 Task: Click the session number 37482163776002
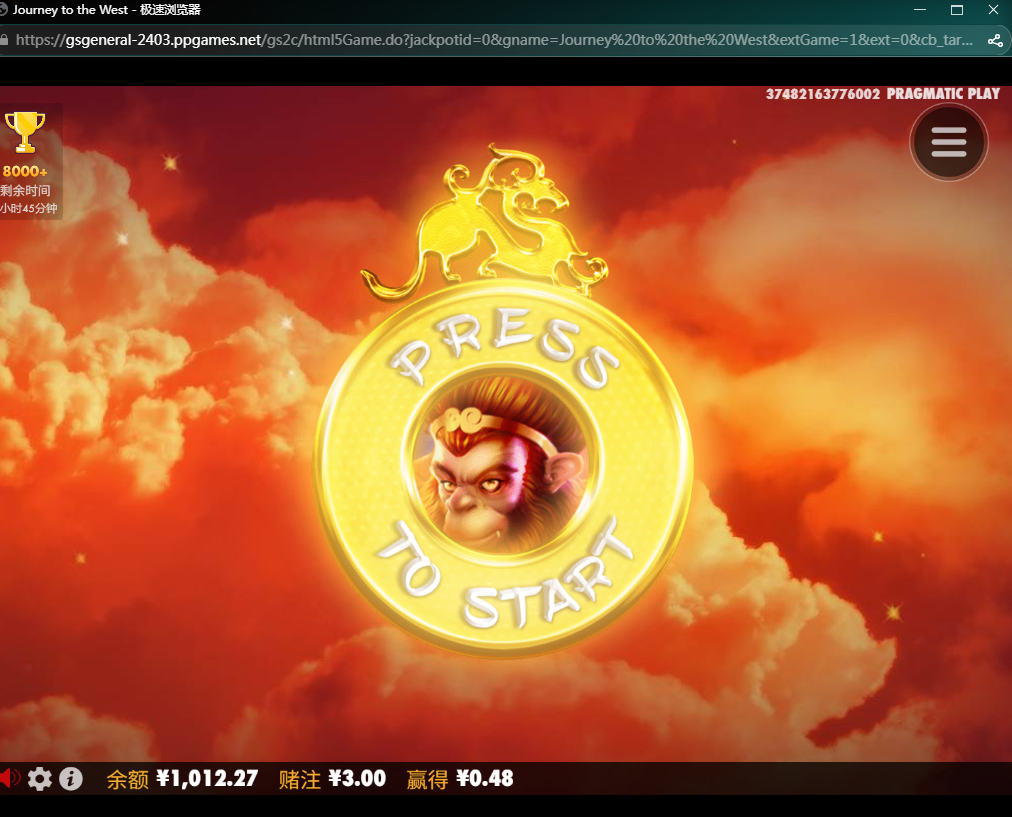pos(823,94)
